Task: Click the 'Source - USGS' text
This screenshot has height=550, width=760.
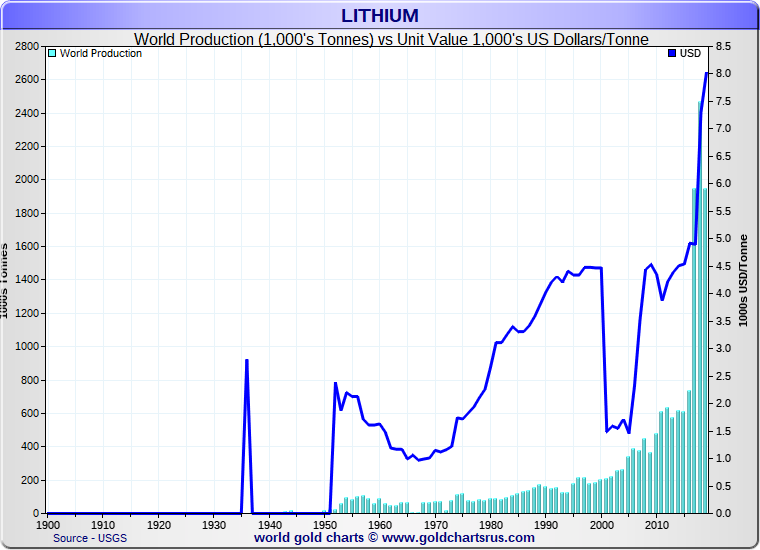Action: tap(90, 538)
